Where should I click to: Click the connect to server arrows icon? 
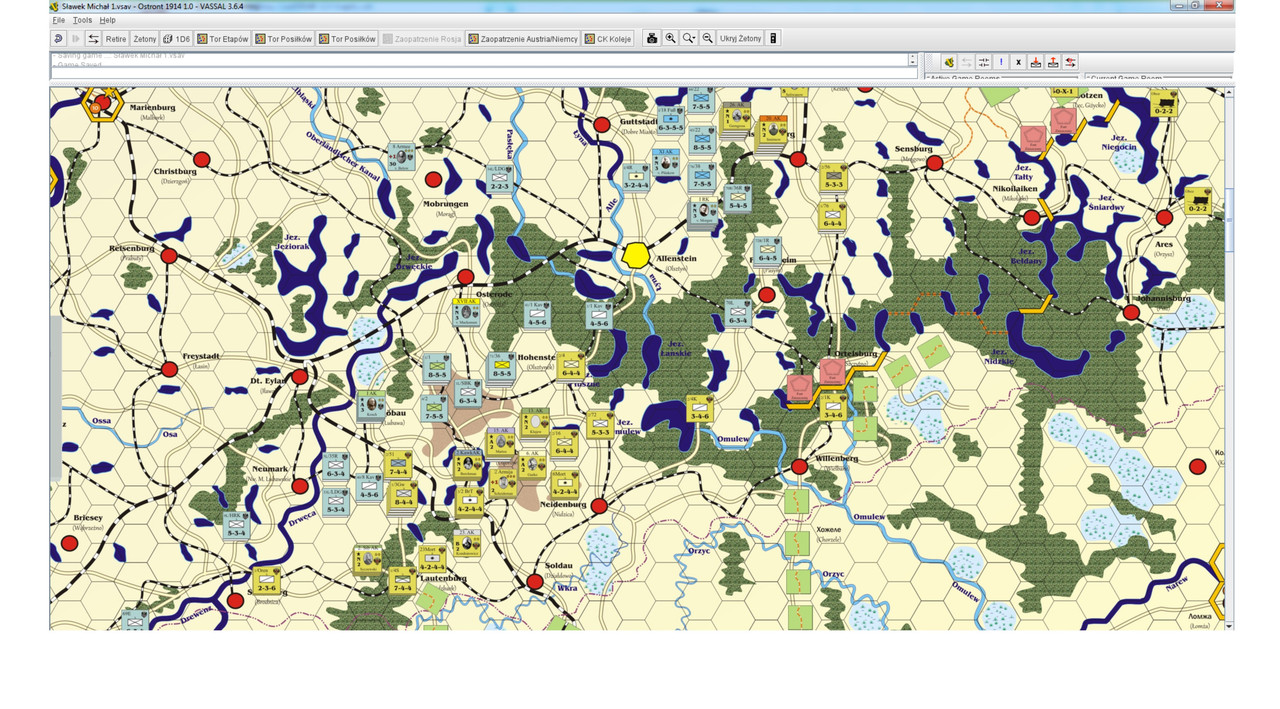tap(93, 39)
